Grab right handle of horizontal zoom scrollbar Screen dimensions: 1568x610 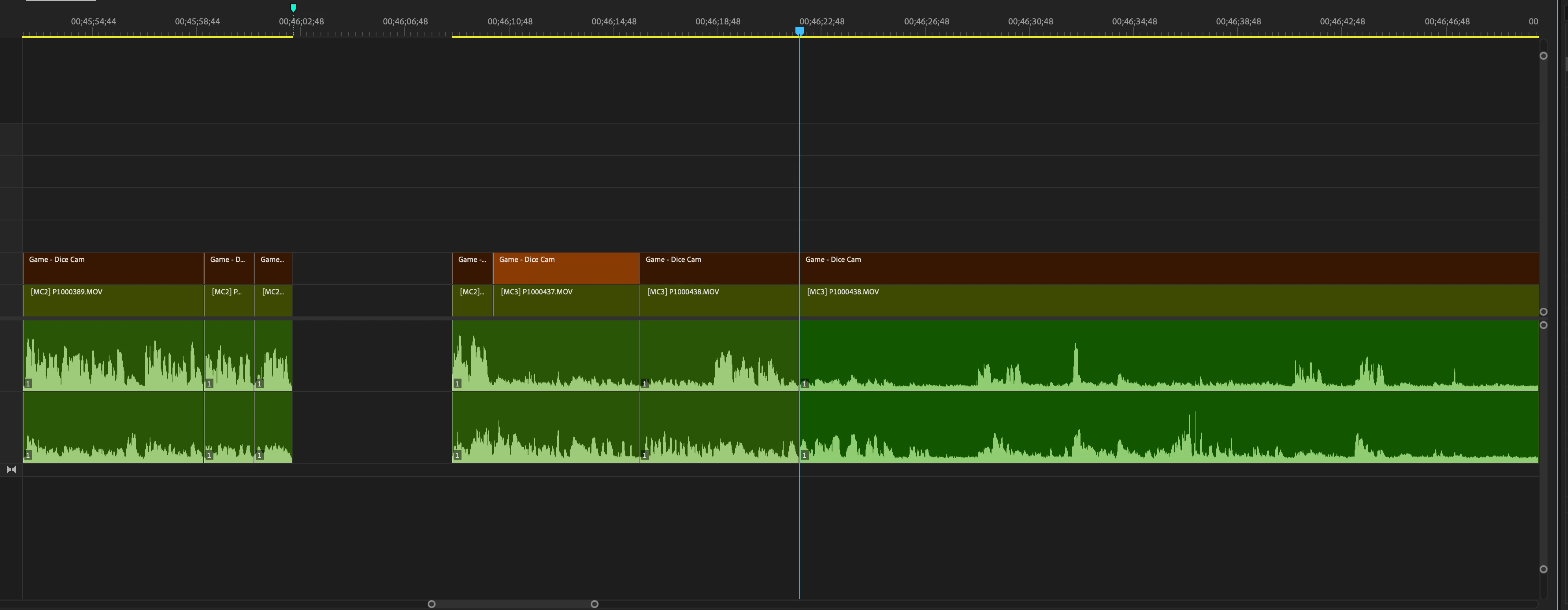point(595,604)
